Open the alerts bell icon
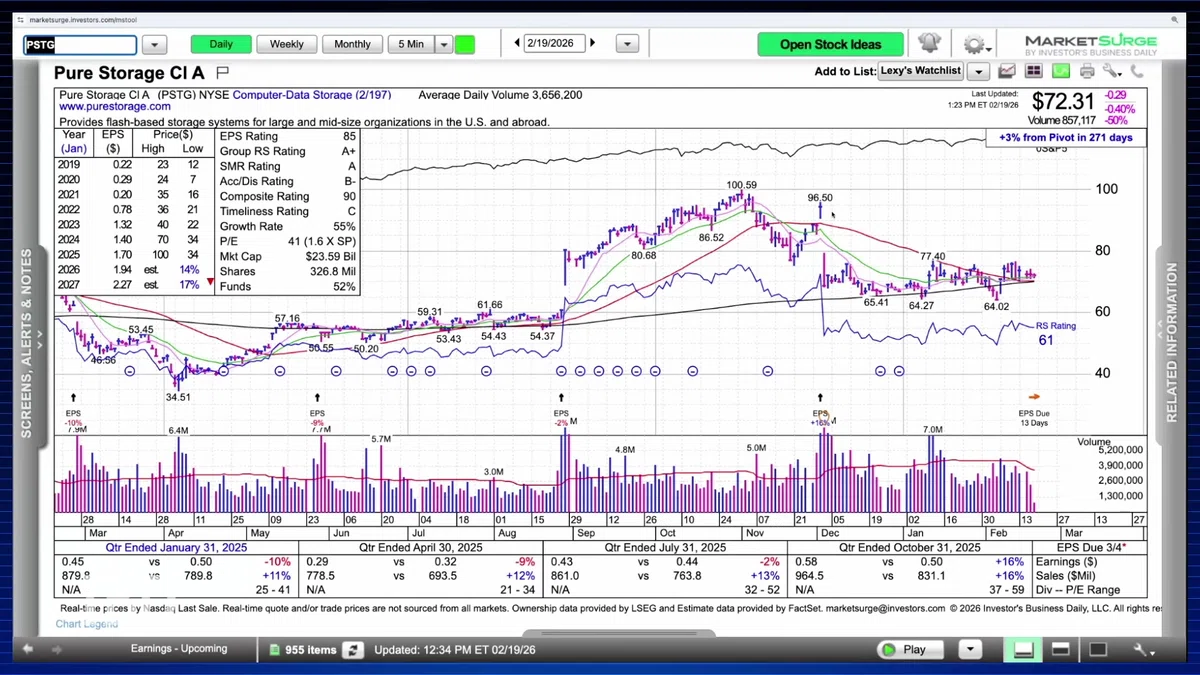1200x675 pixels. point(929,44)
